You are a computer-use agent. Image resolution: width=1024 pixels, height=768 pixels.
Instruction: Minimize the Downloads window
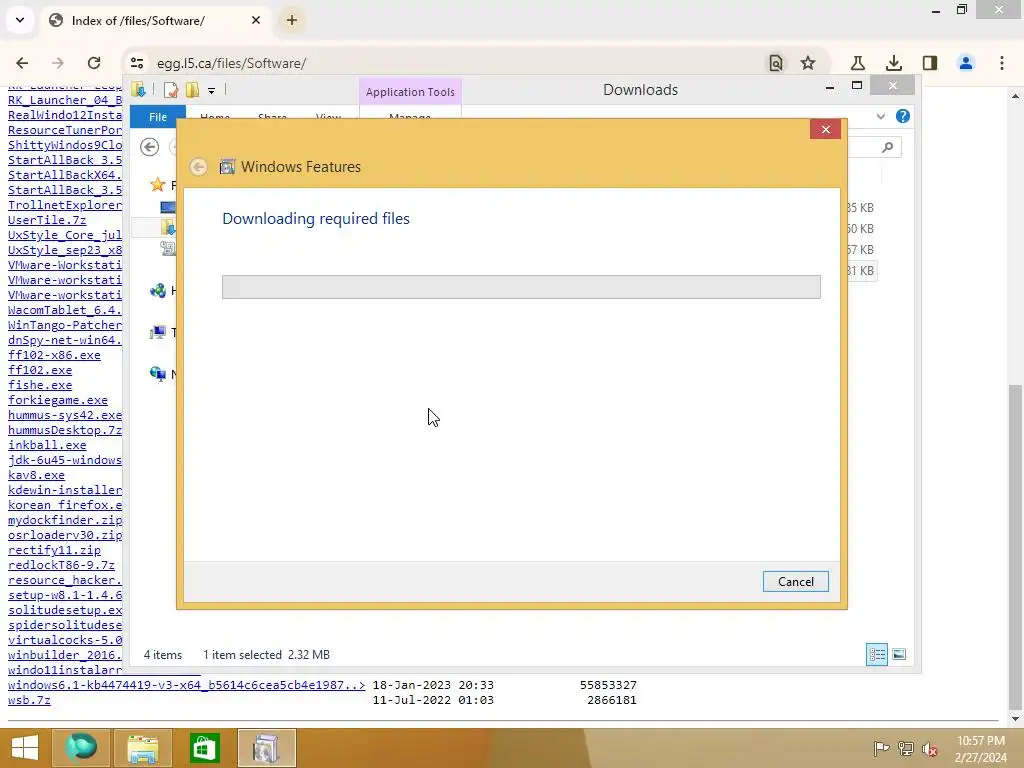pyautogui.click(x=829, y=87)
